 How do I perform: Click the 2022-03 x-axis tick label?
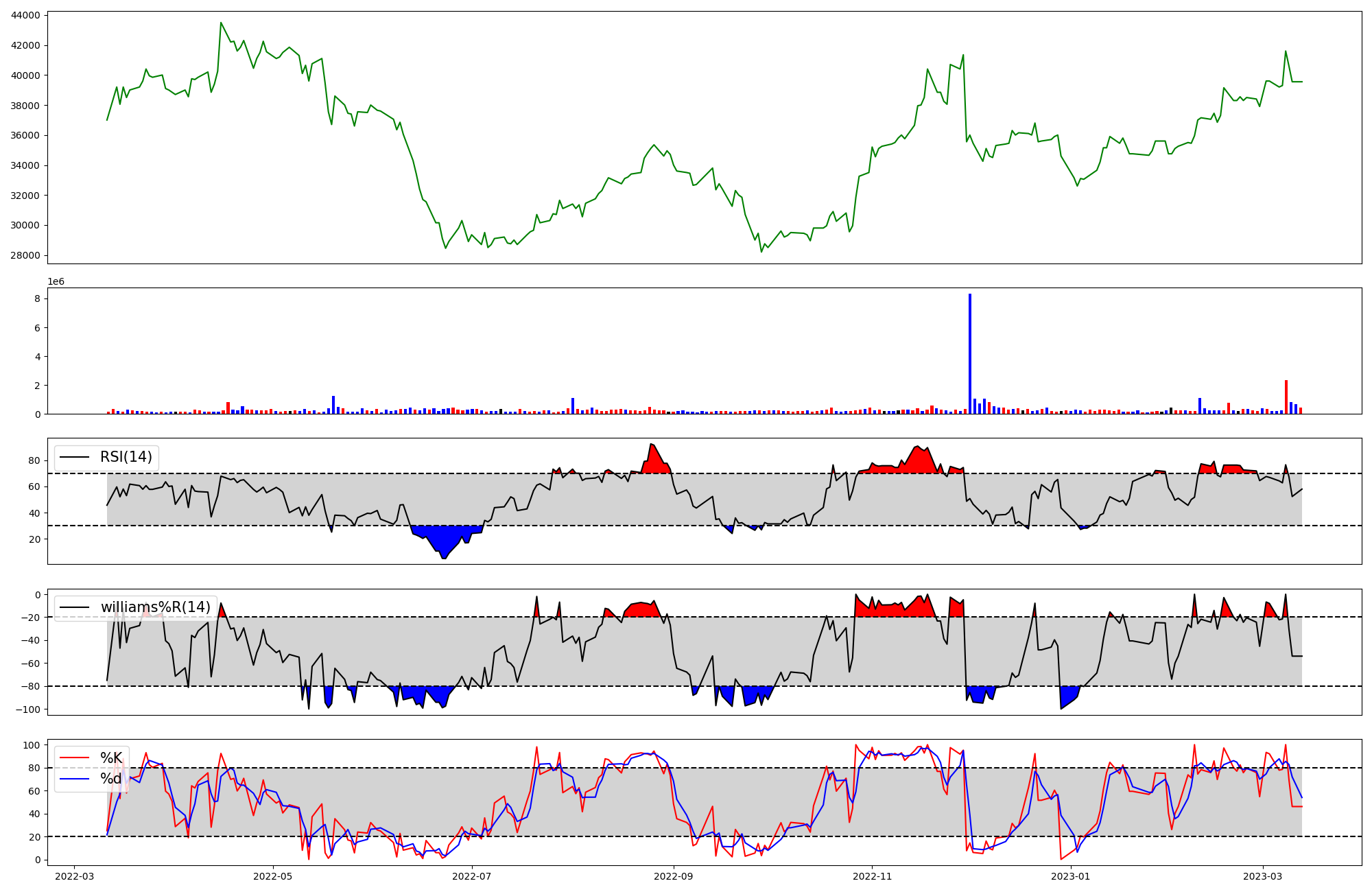coord(74,876)
